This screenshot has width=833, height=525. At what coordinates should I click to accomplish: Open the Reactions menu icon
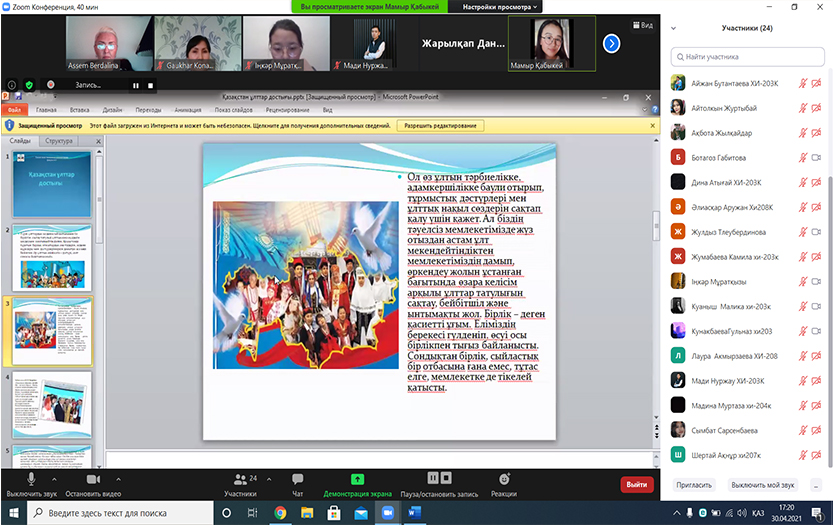[504, 479]
